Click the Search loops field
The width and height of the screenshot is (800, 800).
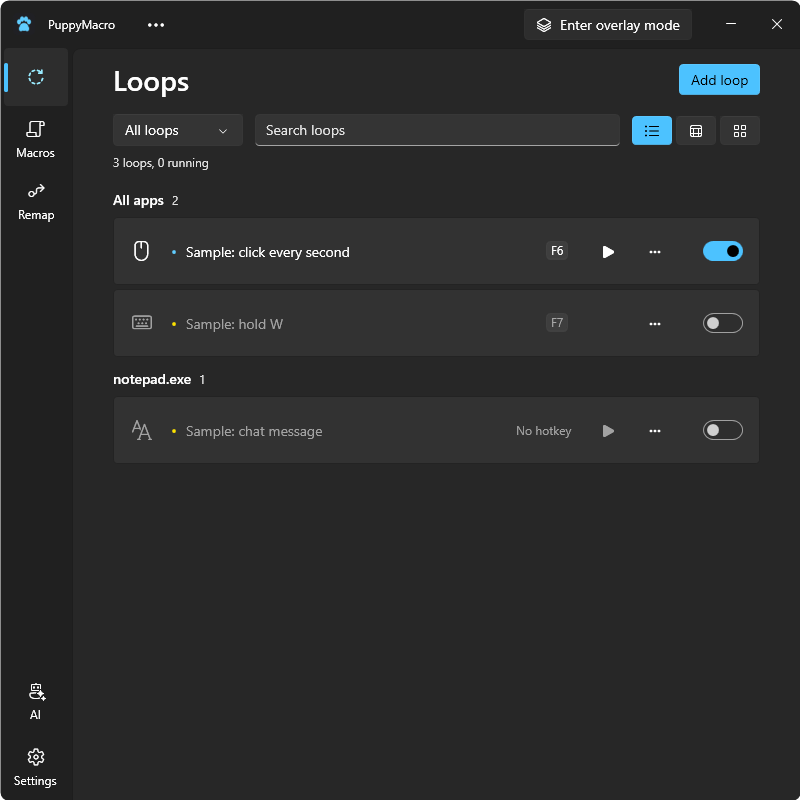coord(437,130)
